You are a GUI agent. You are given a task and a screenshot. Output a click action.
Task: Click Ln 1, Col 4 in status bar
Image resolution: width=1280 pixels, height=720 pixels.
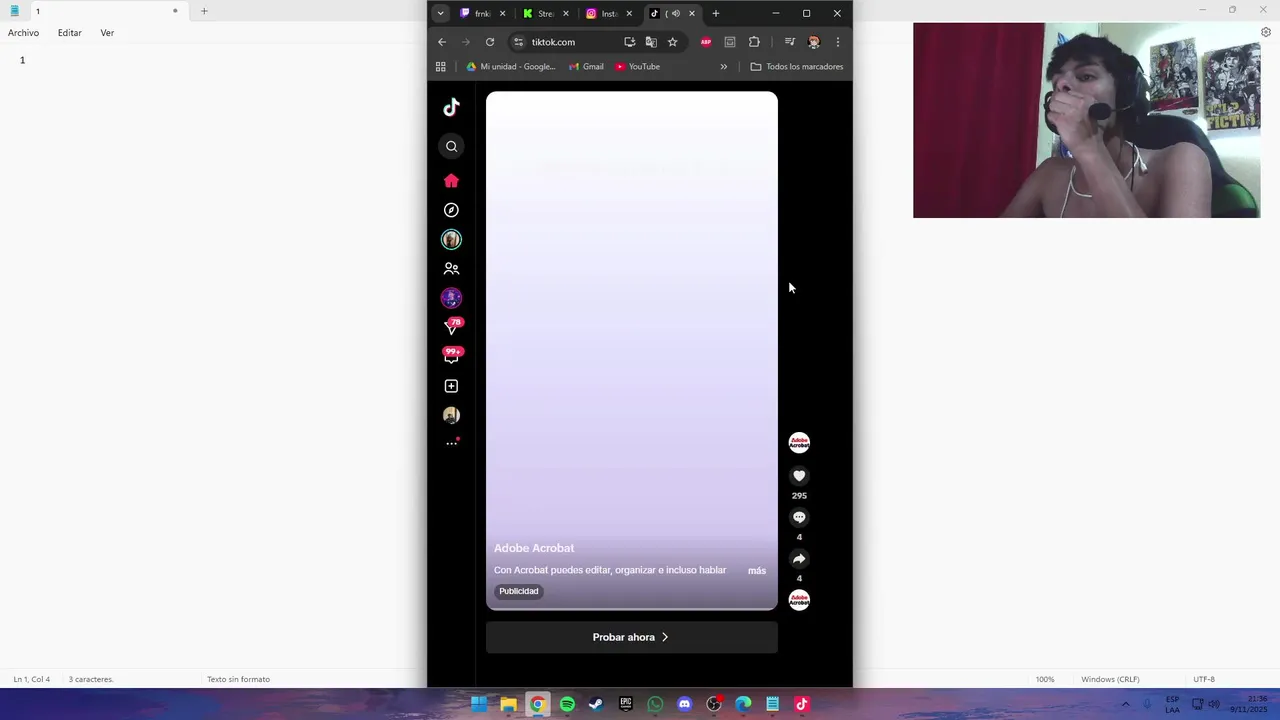(x=32, y=679)
